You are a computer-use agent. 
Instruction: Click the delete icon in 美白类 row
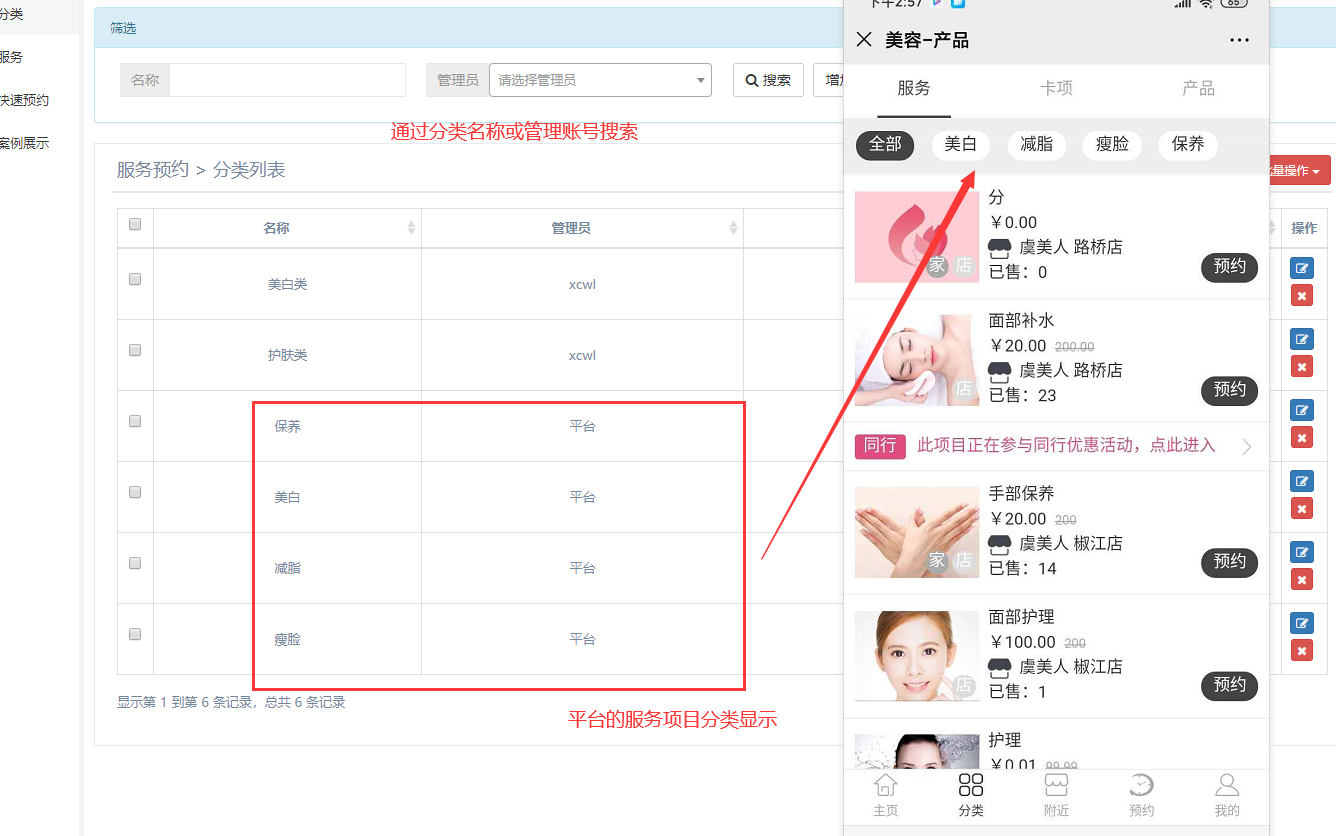[x=1301, y=296]
